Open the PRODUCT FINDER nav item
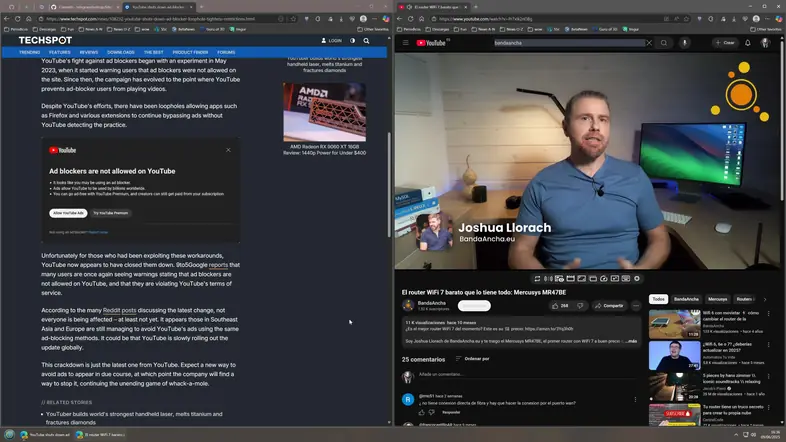786x442 pixels. (190, 52)
